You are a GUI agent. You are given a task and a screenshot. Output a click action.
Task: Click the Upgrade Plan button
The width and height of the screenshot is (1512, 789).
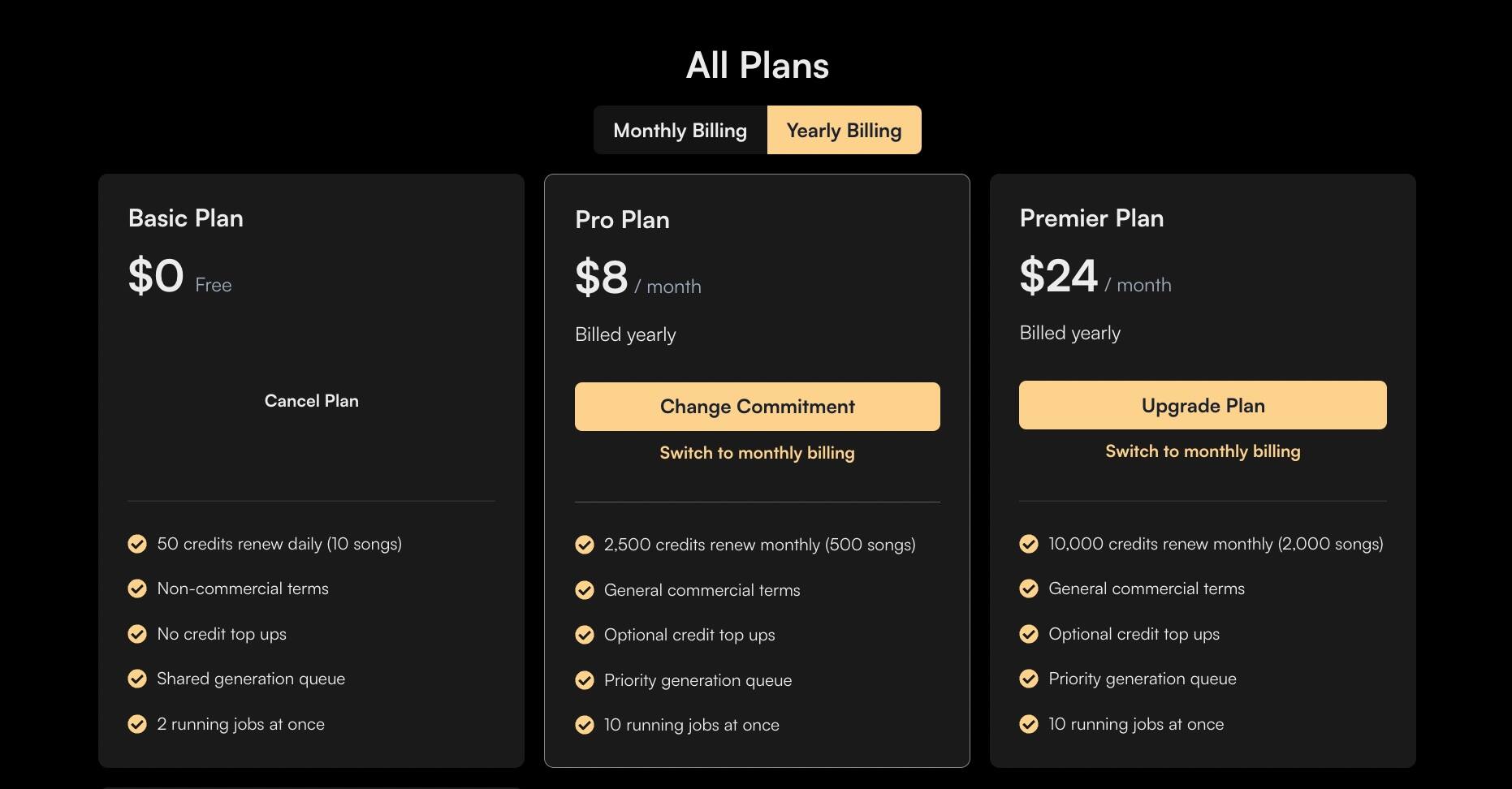(1203, 405)
